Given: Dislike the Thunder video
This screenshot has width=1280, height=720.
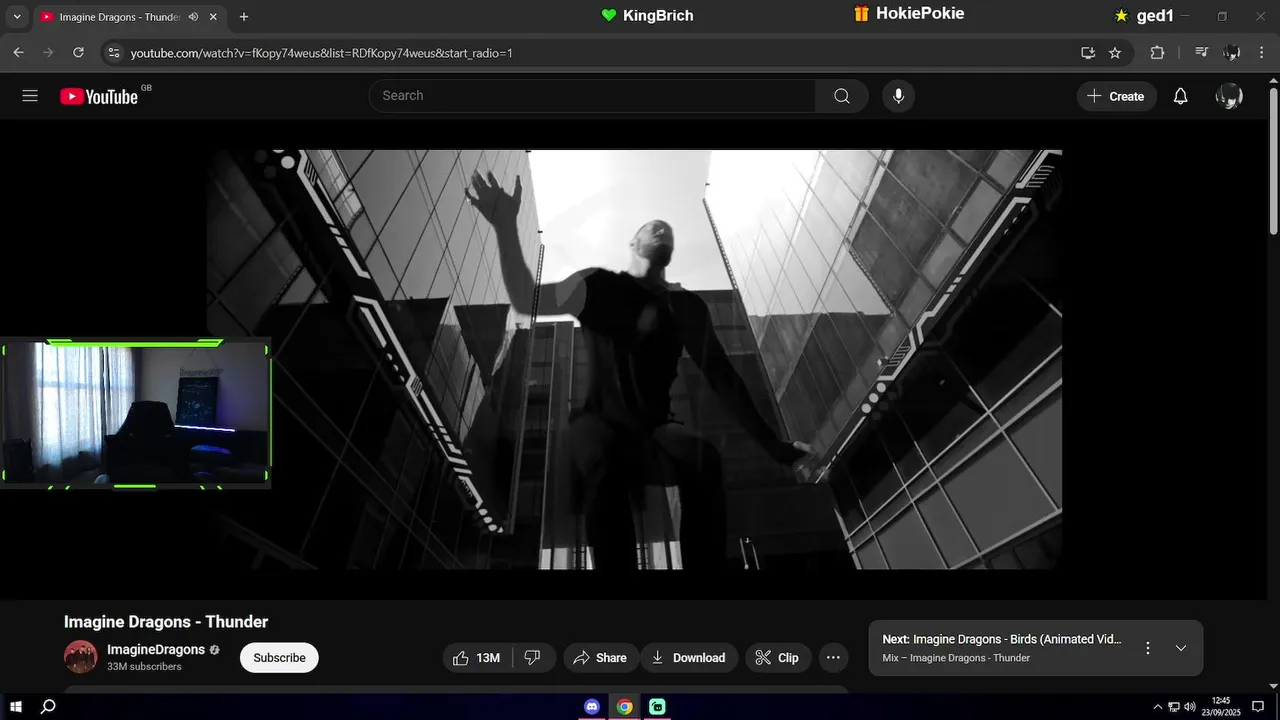Looking at the screenshot, I should [533, 658].
